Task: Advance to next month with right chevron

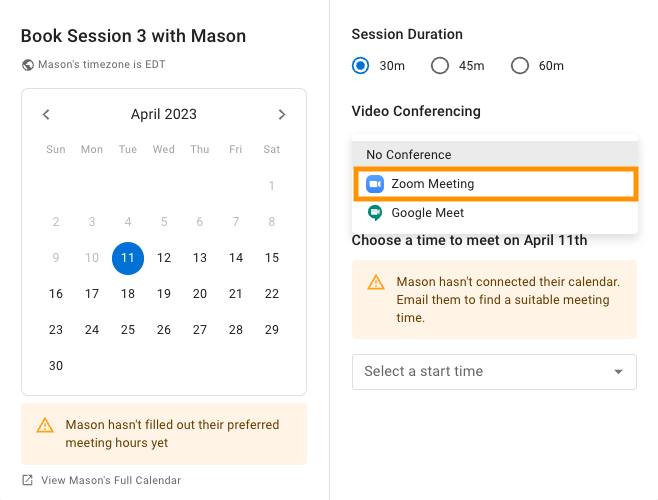Action: pyautogui.click(x=282, y=114)
